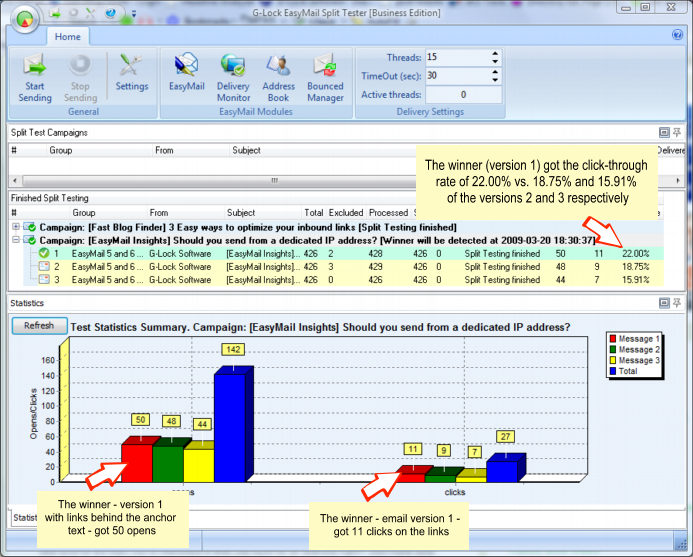Click the "Split Testing finished" status in row 1
This screenshot has height=557, width=693.
coord(502,253)
